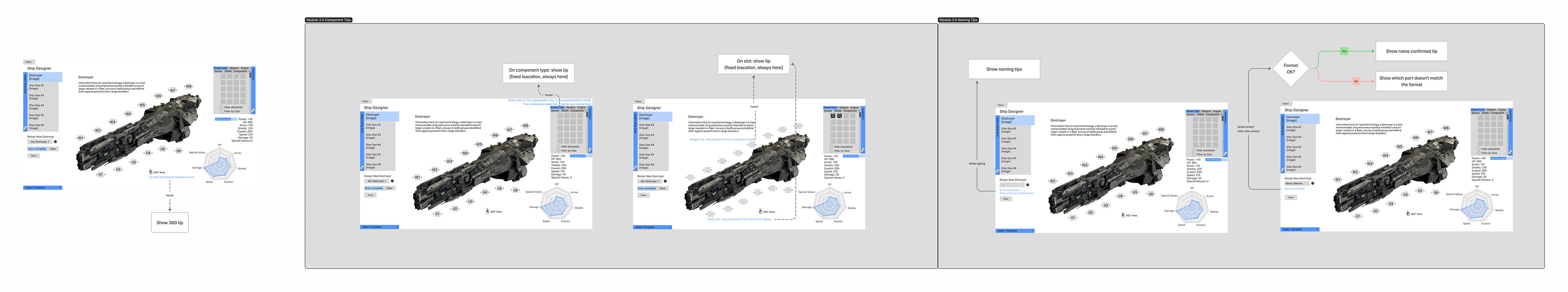The width and height of the screenshot is (1568, 292).
Task: Click randomize icon beside Keanu Reeves name field
Action: [x=1313, y=183]
